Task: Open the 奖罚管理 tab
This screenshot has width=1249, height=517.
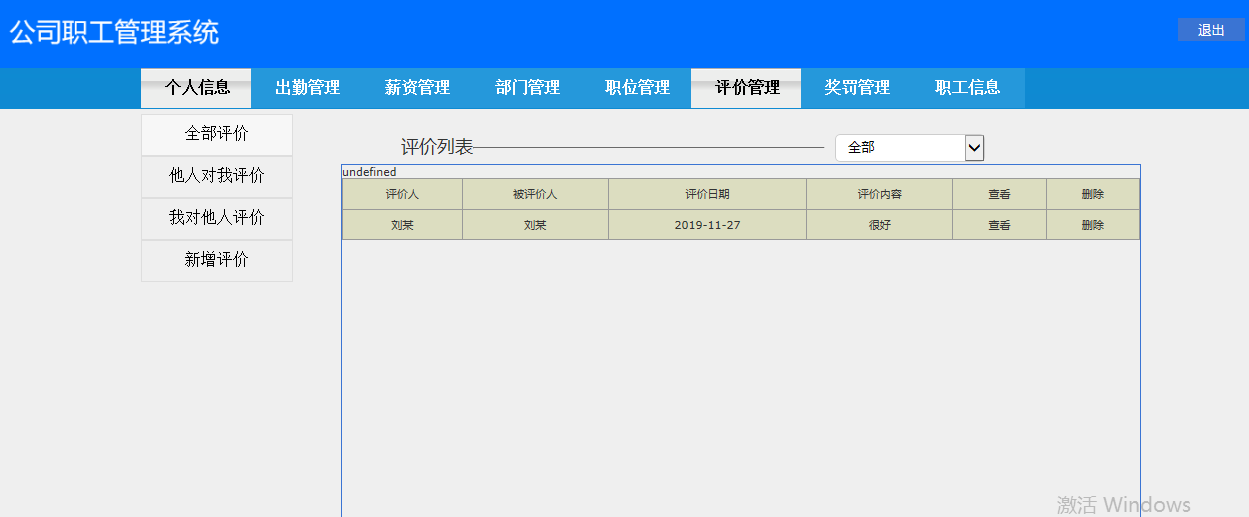Action: (x=857, y=88)
